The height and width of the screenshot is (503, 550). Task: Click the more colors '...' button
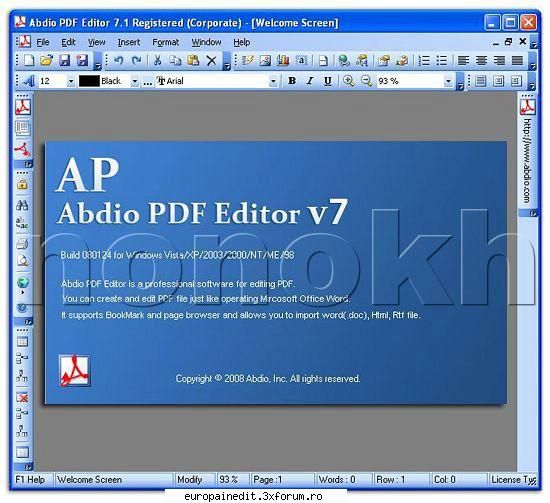click(x=148, y=82)
